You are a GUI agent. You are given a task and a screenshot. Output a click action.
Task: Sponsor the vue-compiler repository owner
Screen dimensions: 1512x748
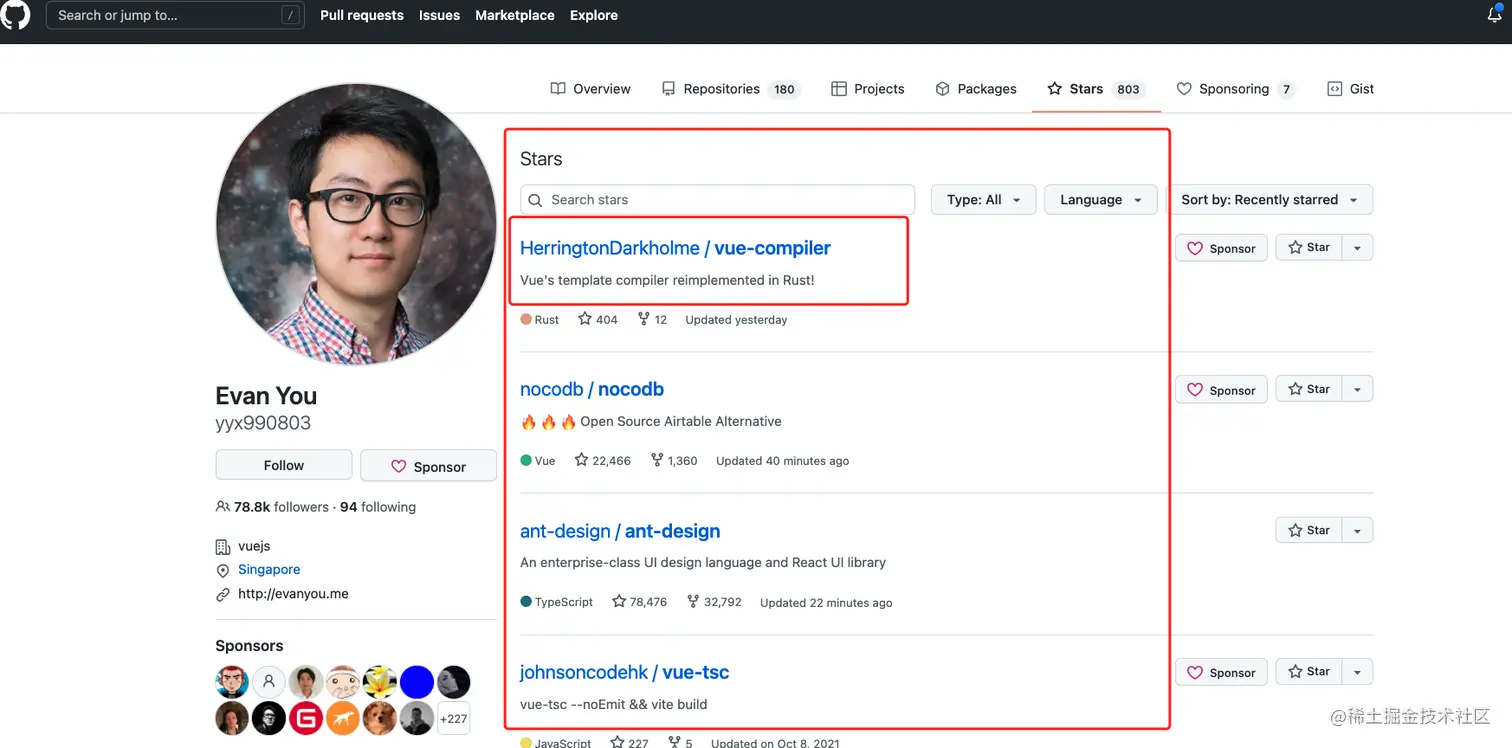(1222, 248)
